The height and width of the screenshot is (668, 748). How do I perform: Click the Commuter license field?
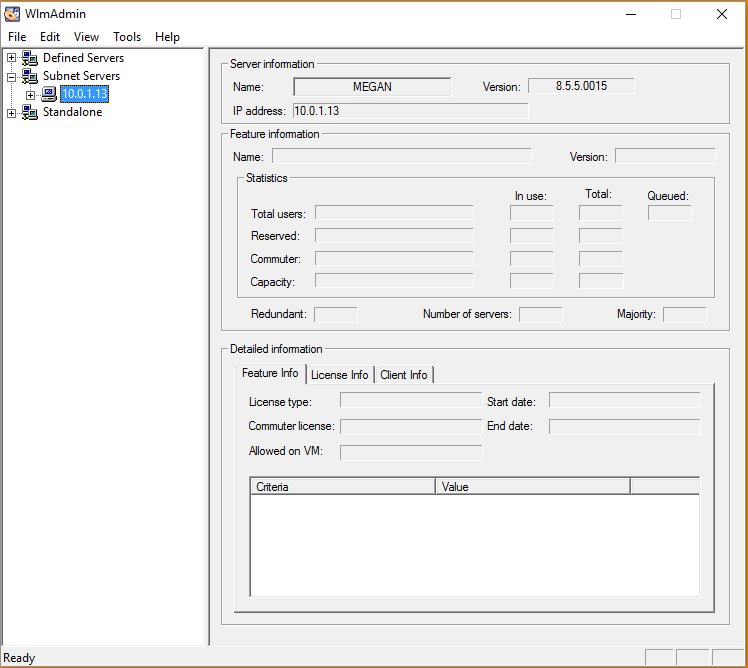pyautogui.click(x=411, y=427)
